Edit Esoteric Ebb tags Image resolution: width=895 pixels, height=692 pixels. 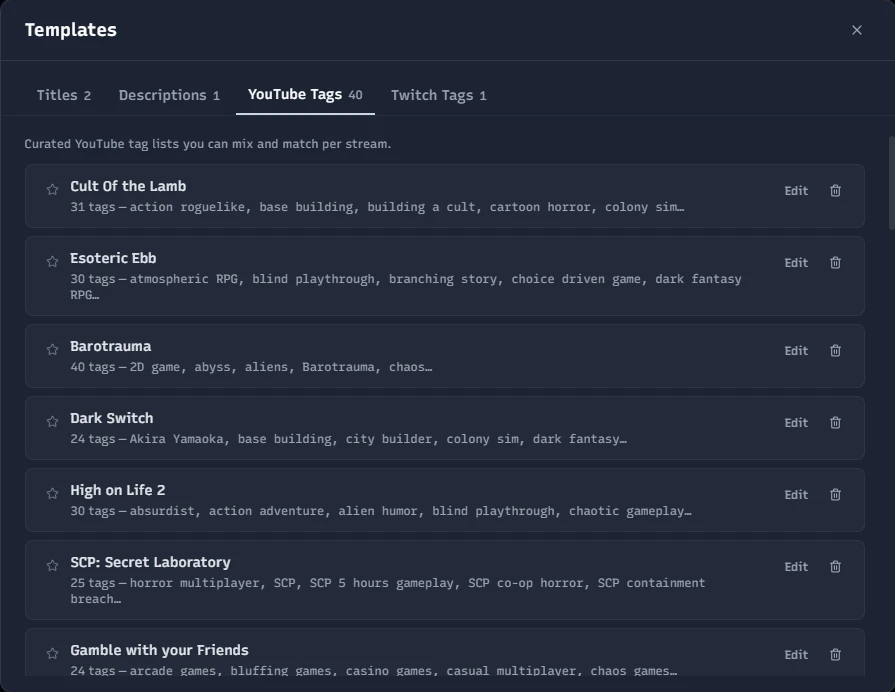[796, 263]
